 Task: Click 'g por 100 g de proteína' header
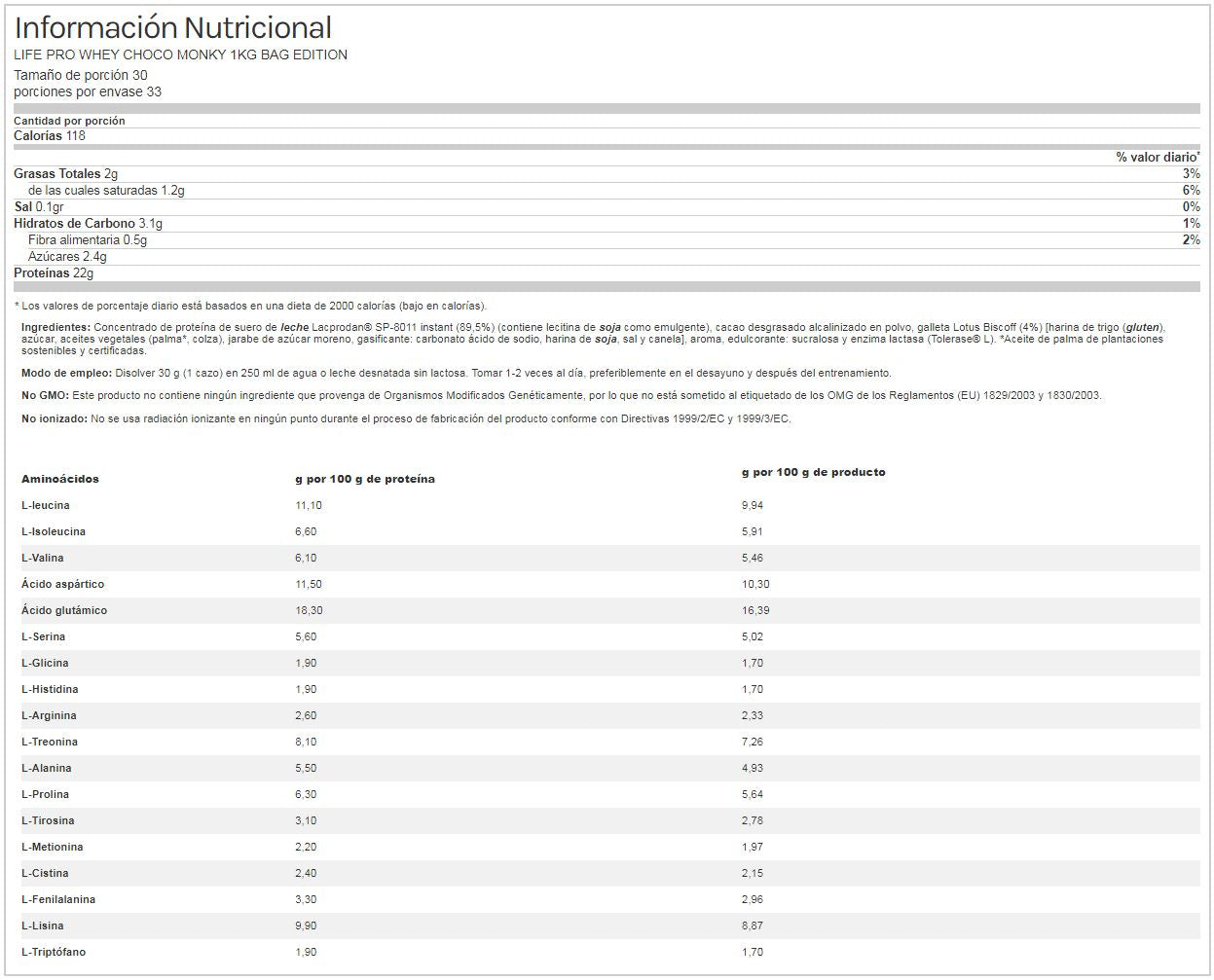tap(365, 479)
